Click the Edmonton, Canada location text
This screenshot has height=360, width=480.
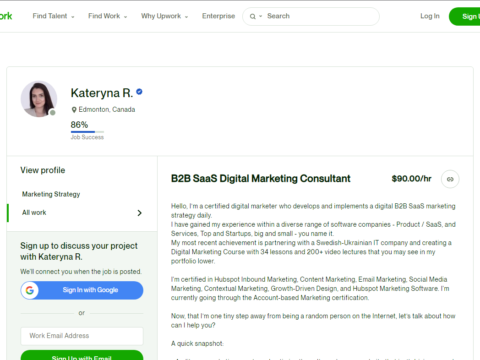point(107,109)
